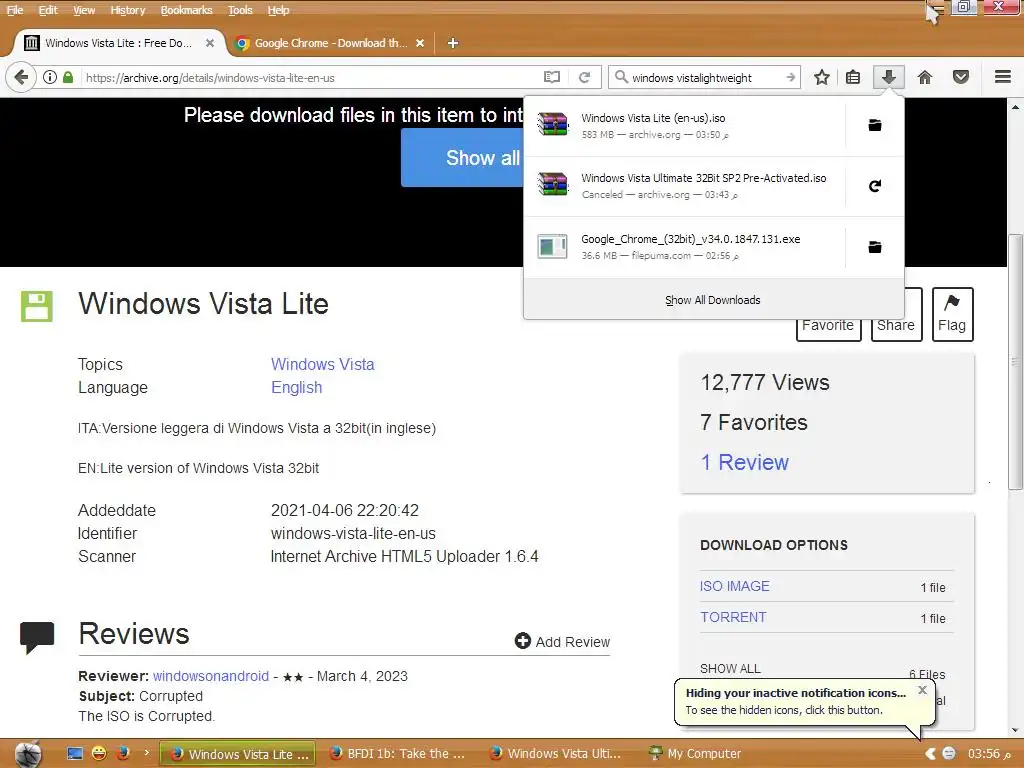Close the Windows Vista Lite tab
Image resolution: width=1024 pixels, height=768 pixels.
[210, 43]
